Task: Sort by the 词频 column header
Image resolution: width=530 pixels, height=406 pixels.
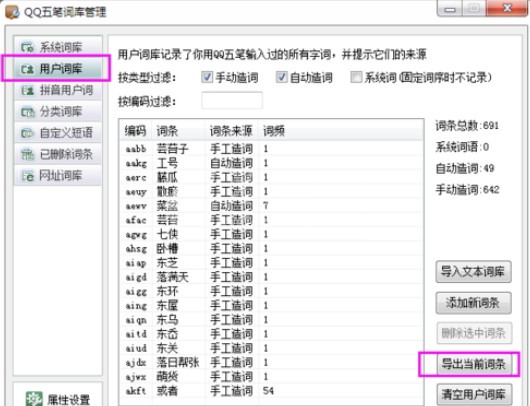Action: pyautogui.click(x=274, y=130)
